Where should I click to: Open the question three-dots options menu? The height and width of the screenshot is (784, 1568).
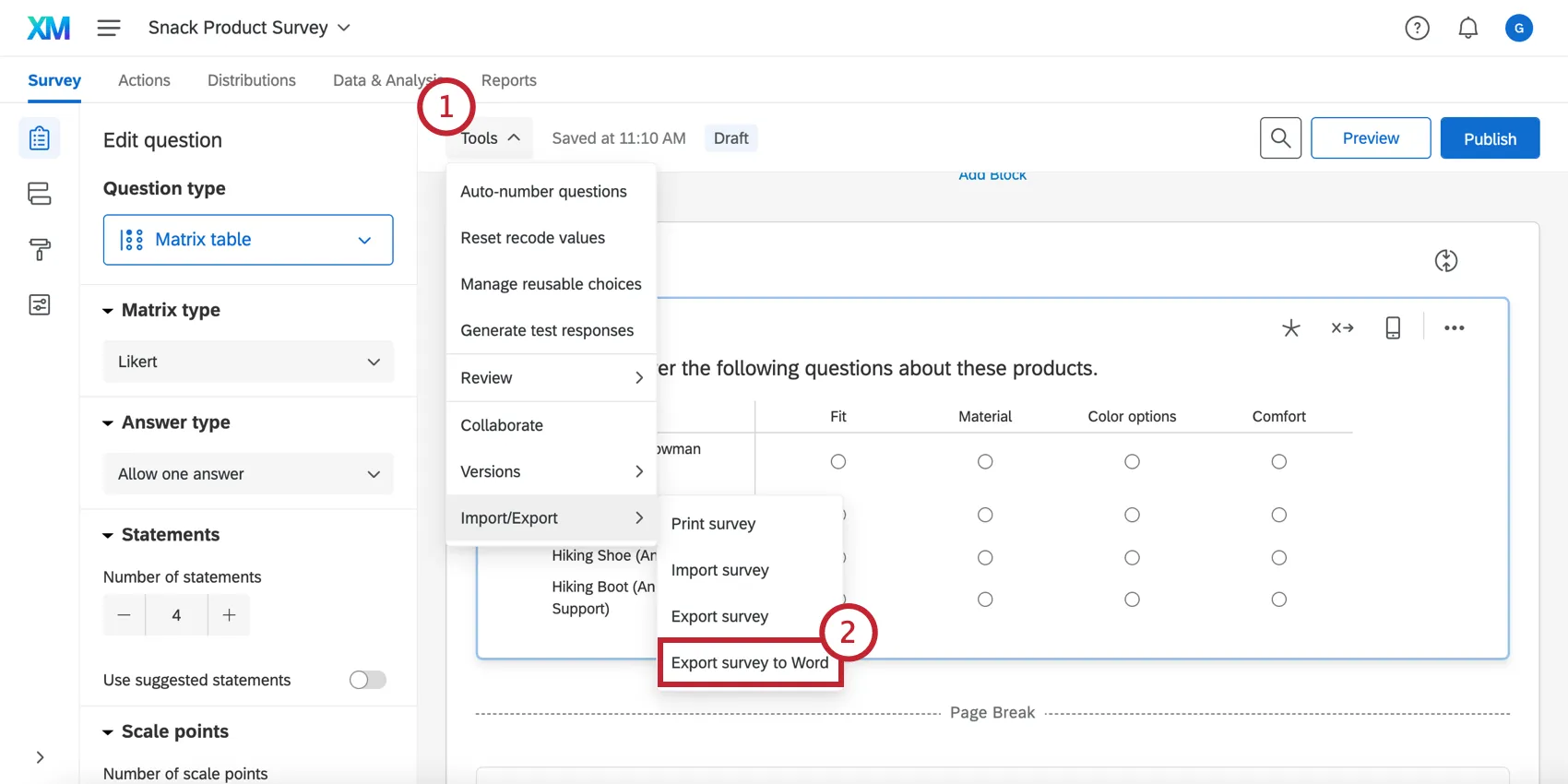[x=1454, y=328]
